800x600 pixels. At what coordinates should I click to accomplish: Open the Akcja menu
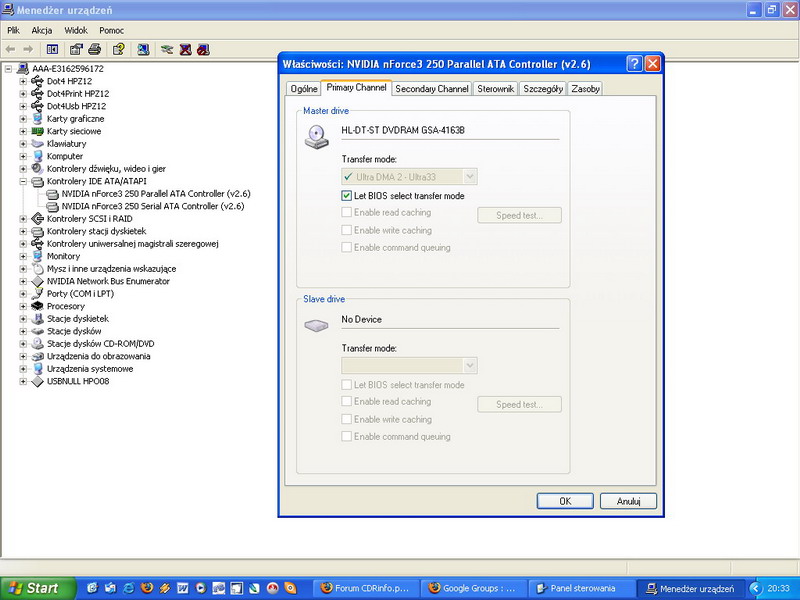[42, 31]
